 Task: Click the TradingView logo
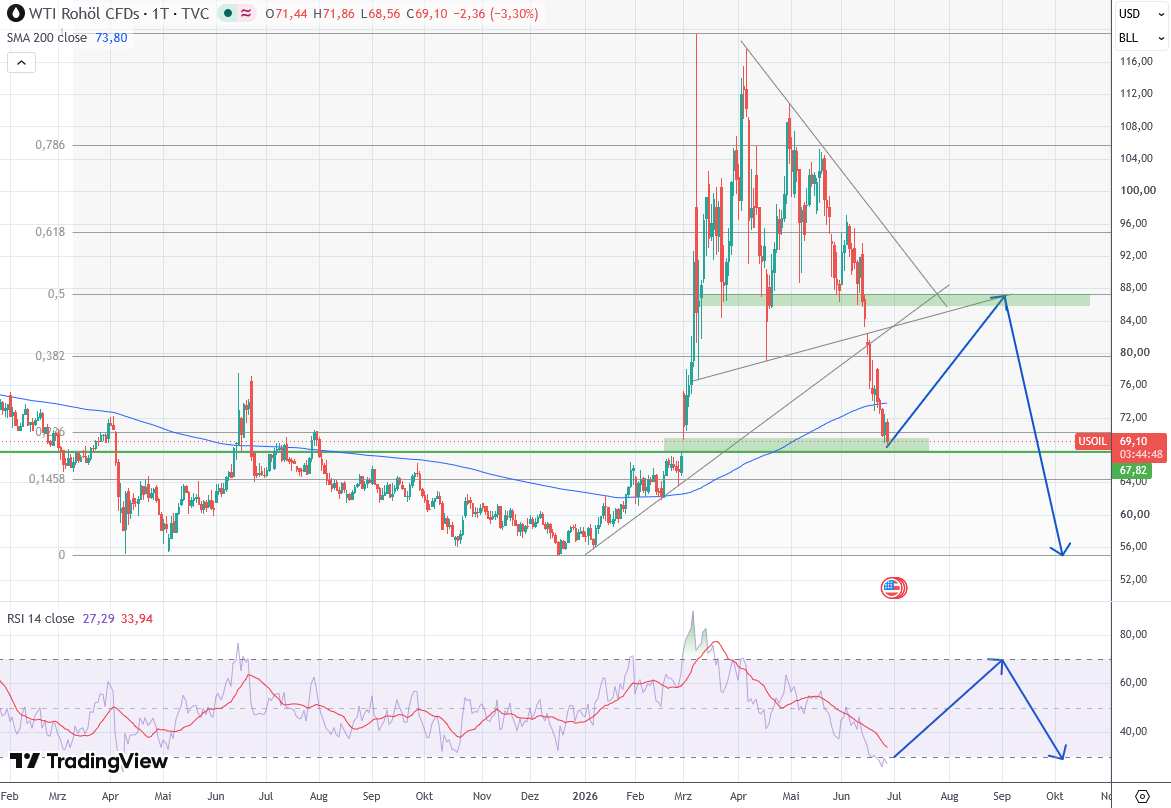coord(89,761)
